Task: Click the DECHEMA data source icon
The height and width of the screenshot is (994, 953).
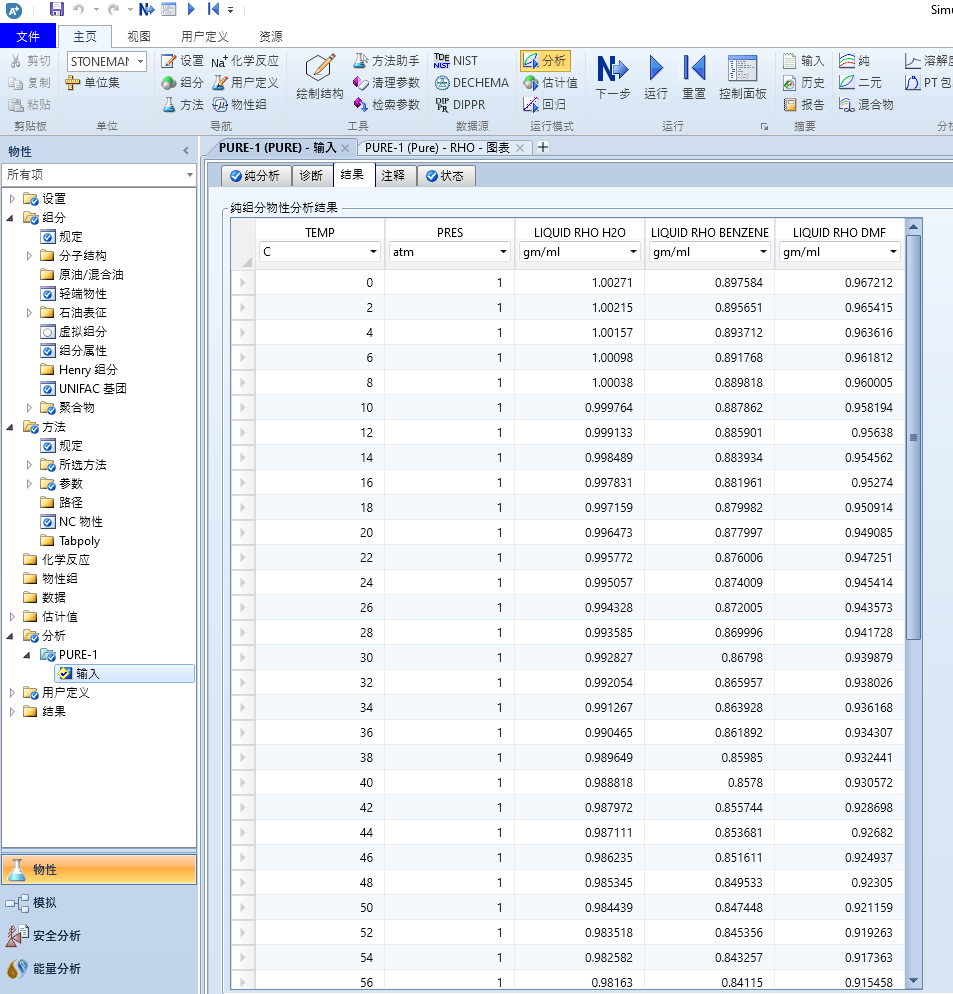Action: pyautogui.click(x=443, y=83)
